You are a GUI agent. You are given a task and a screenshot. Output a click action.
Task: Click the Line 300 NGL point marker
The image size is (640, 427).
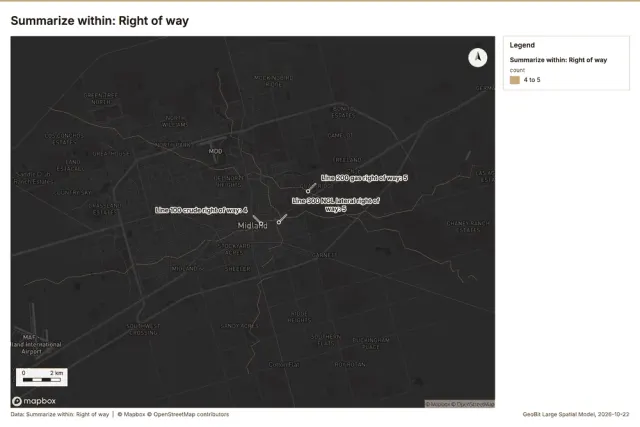point(279,222)
